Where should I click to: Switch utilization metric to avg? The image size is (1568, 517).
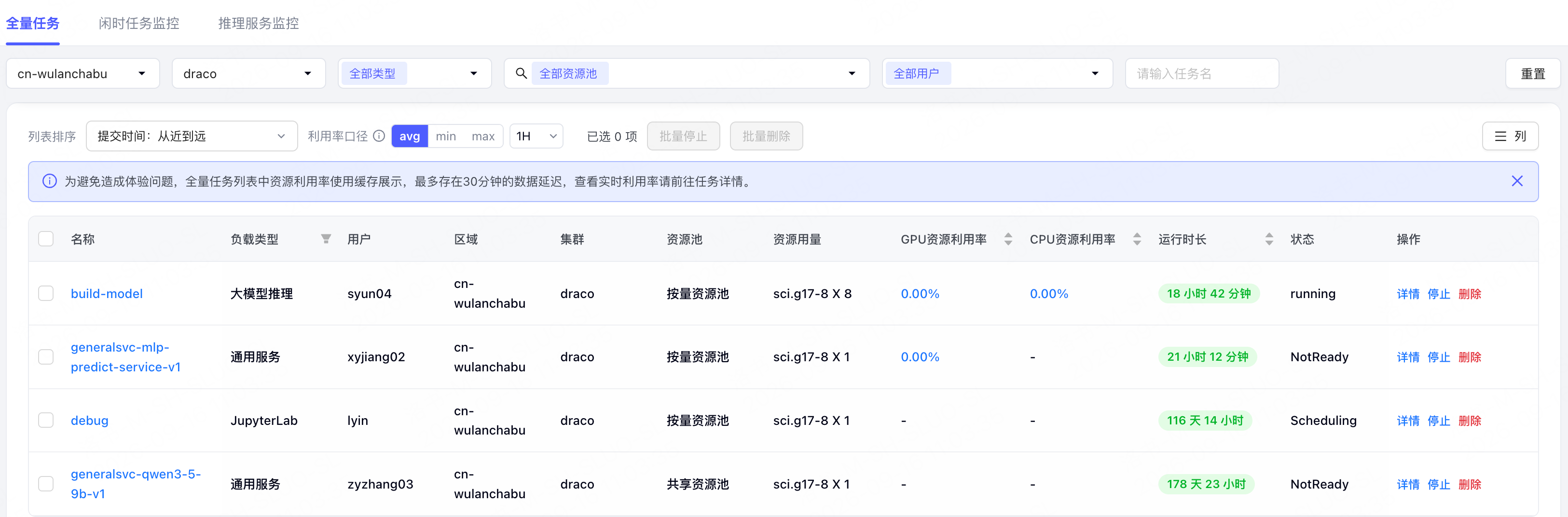410,136
